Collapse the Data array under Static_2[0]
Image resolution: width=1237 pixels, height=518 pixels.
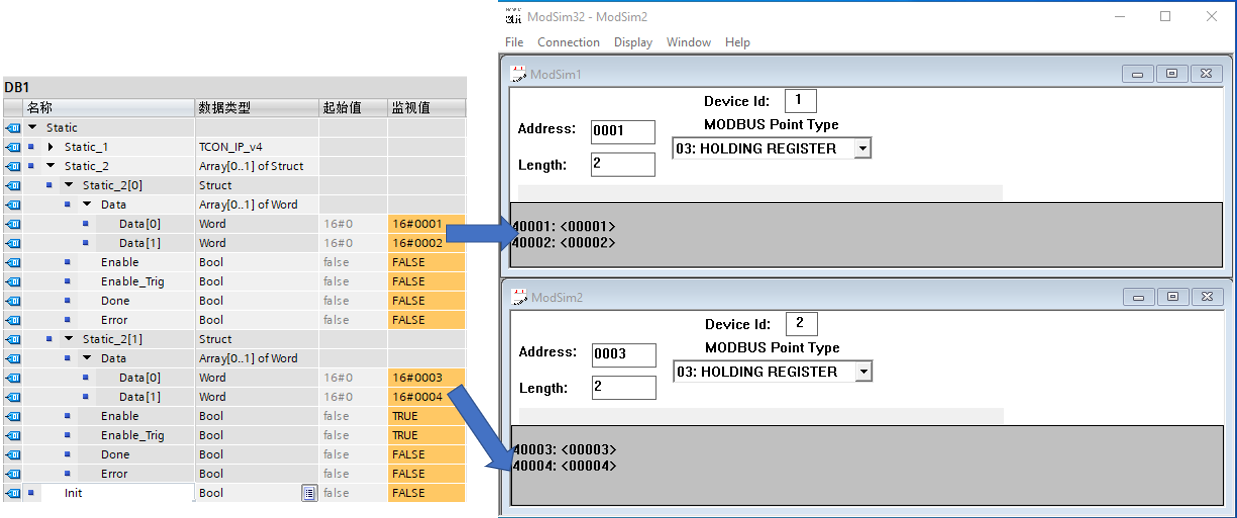87,205
